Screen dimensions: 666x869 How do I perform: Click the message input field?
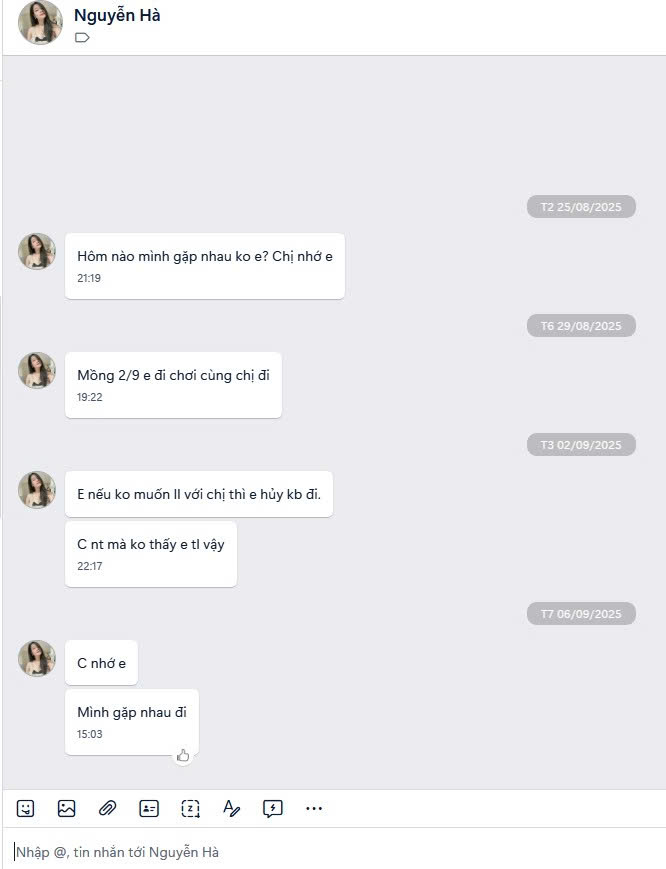point(330,852)
